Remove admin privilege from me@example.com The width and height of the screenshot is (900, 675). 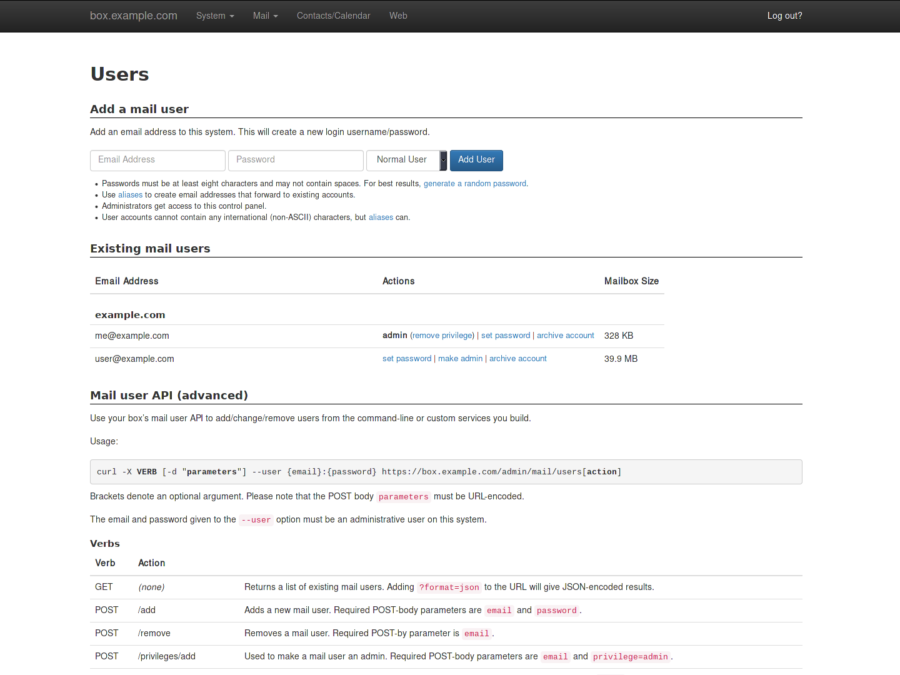coord(441,336)
